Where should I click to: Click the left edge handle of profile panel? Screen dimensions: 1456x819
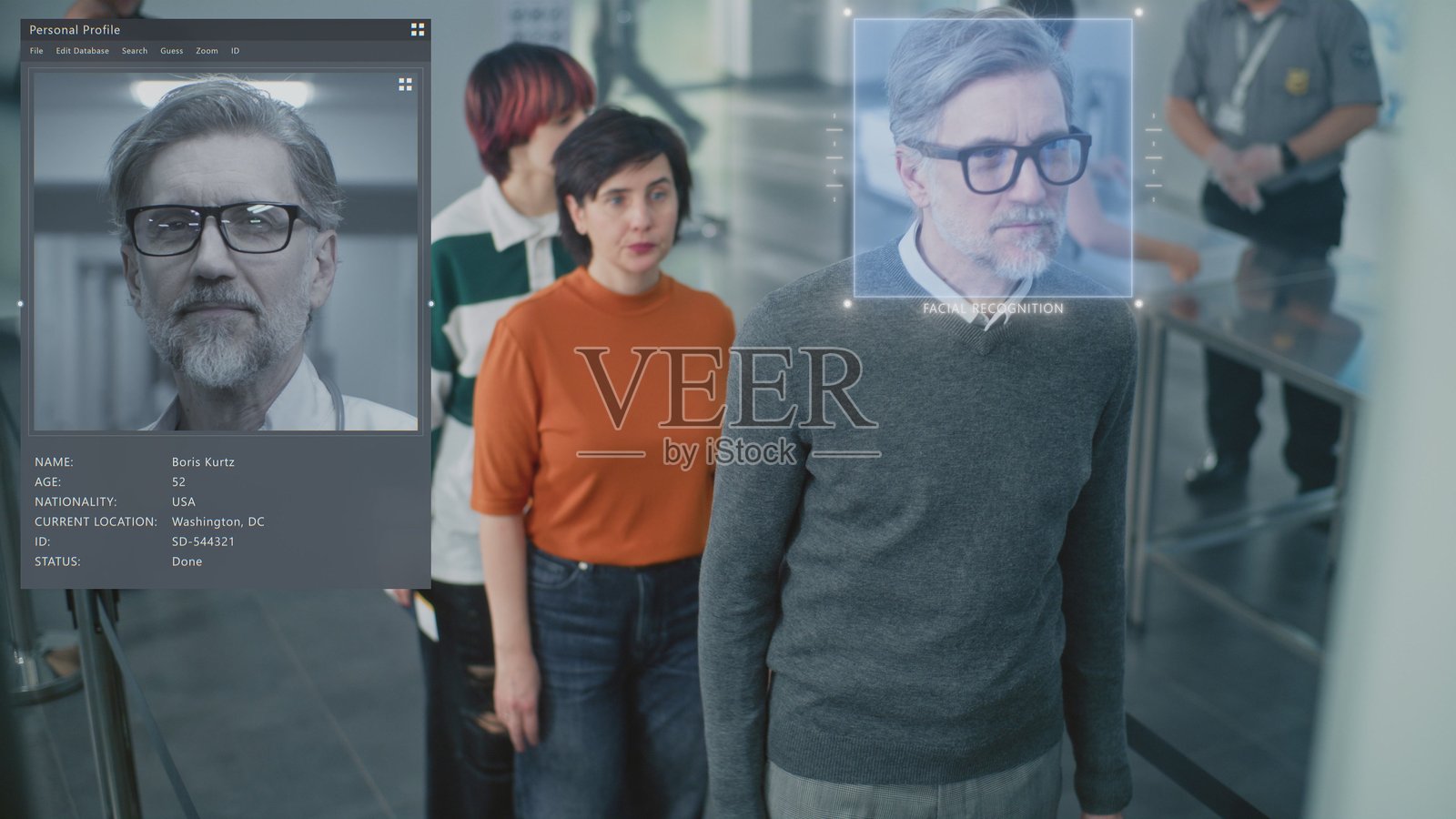point(21,304)
